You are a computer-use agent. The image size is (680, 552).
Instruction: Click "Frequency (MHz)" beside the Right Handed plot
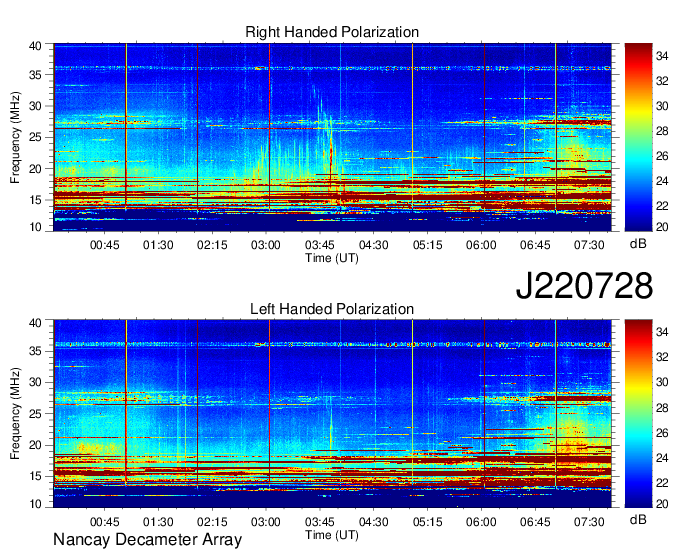pyautogui.click(x=15, y=137)
